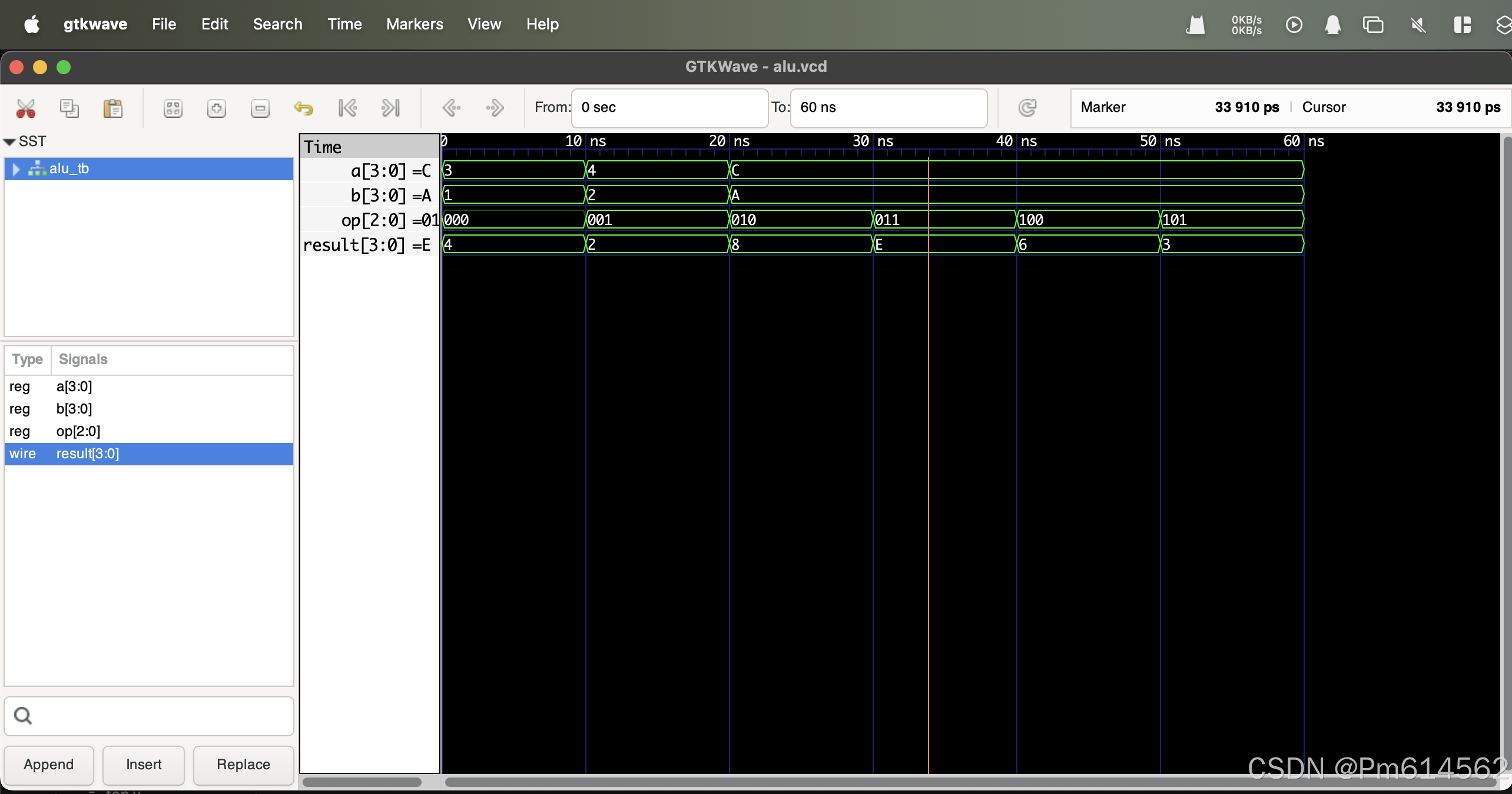Select the op[2:0] signal in the list
This screenshot has height=794, width=1512.
(x=78, y=431)
